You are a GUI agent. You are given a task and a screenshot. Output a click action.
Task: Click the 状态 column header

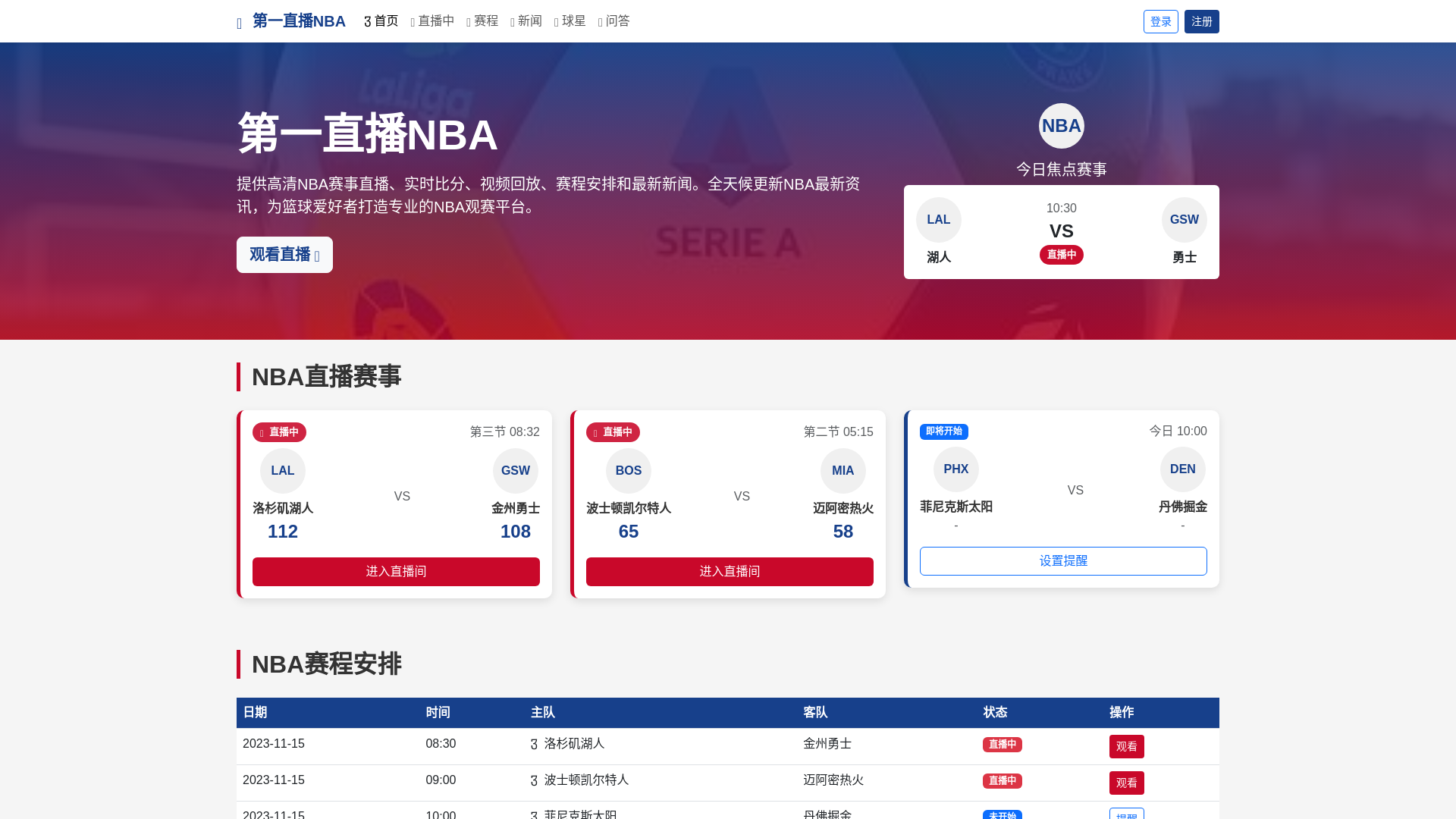pyautogui.click(x=995, y=713)
